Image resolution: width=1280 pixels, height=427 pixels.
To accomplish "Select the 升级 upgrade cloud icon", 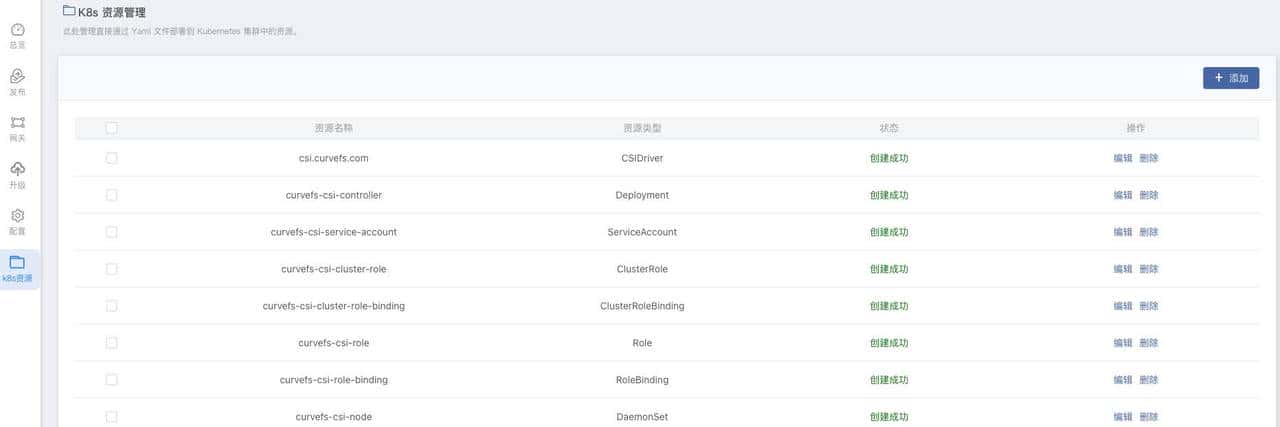I will [x=18, y=169].
